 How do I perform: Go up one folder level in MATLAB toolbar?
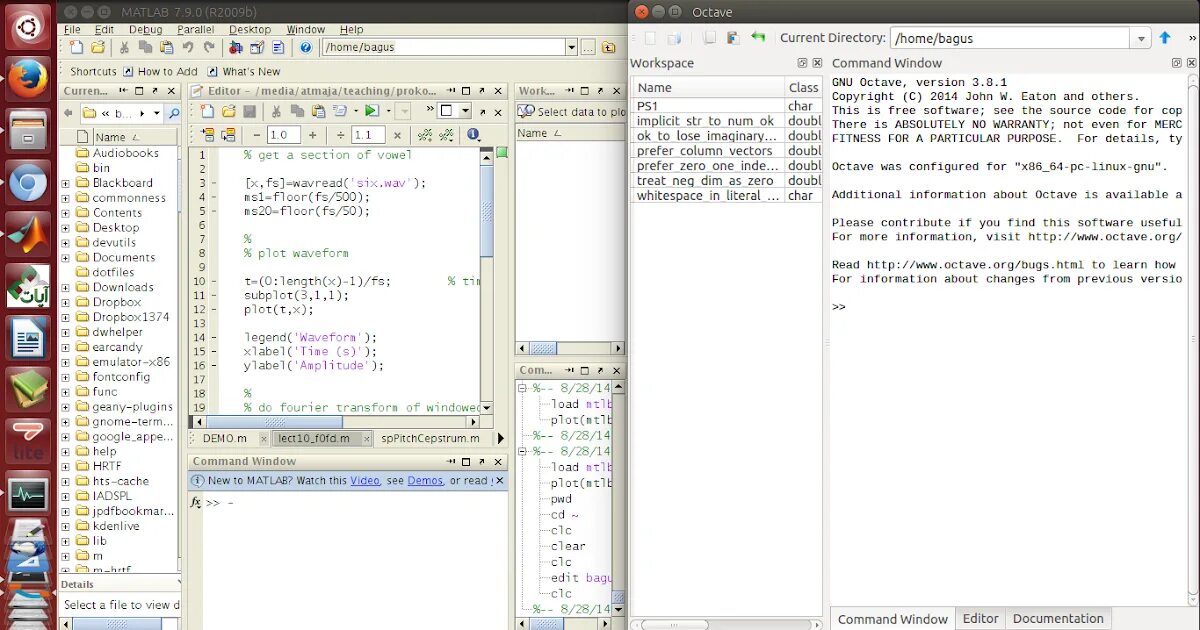click(608, 47)
